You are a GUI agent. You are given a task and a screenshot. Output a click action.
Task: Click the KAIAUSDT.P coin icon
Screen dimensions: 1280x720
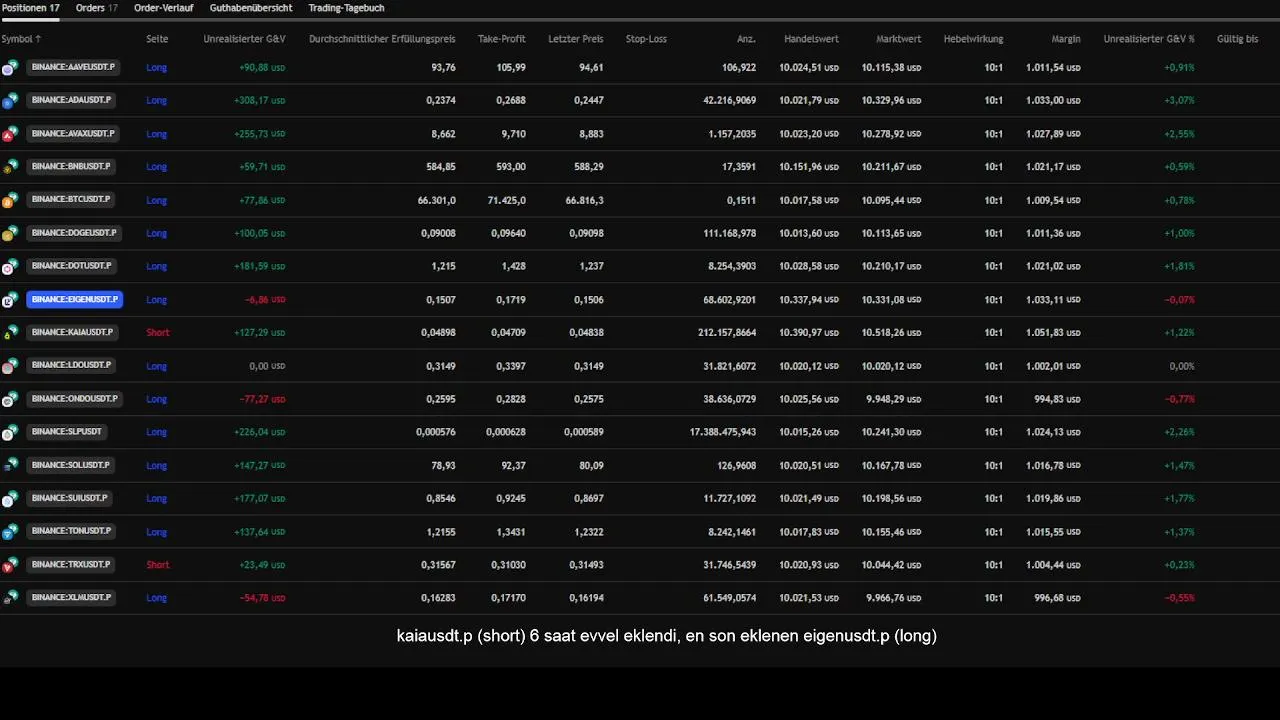tap(10, 333)
